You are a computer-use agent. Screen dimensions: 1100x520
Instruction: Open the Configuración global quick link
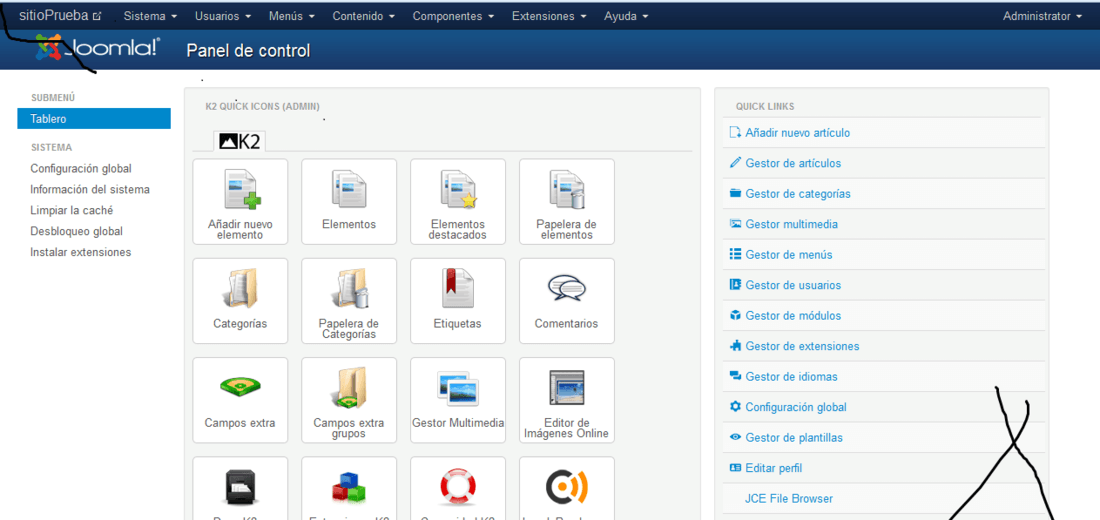click(x=796, y=407)
